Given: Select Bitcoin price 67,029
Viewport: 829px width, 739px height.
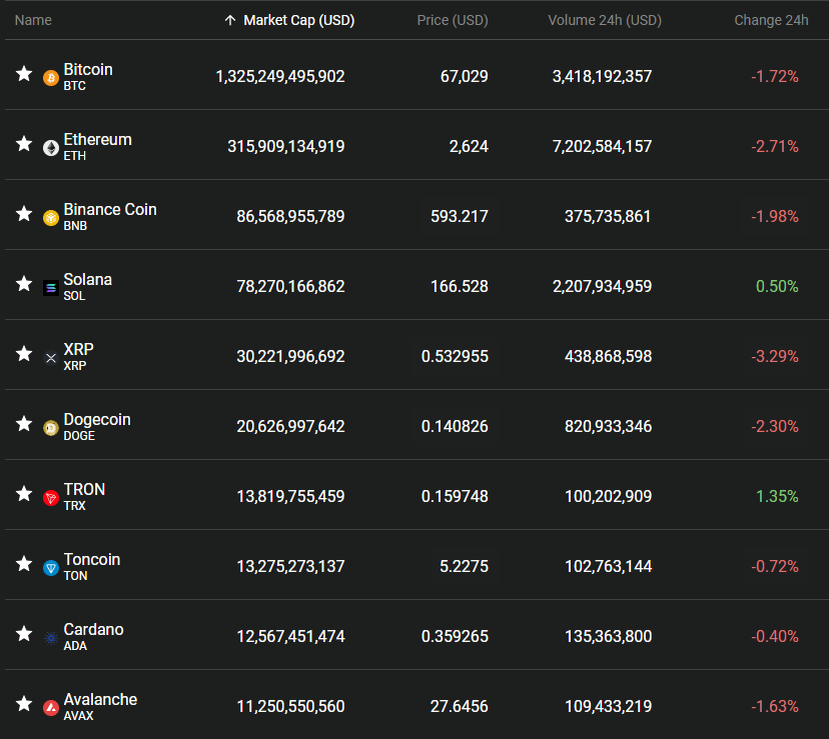Looking at the screenshot, I should tap(464, 77).
